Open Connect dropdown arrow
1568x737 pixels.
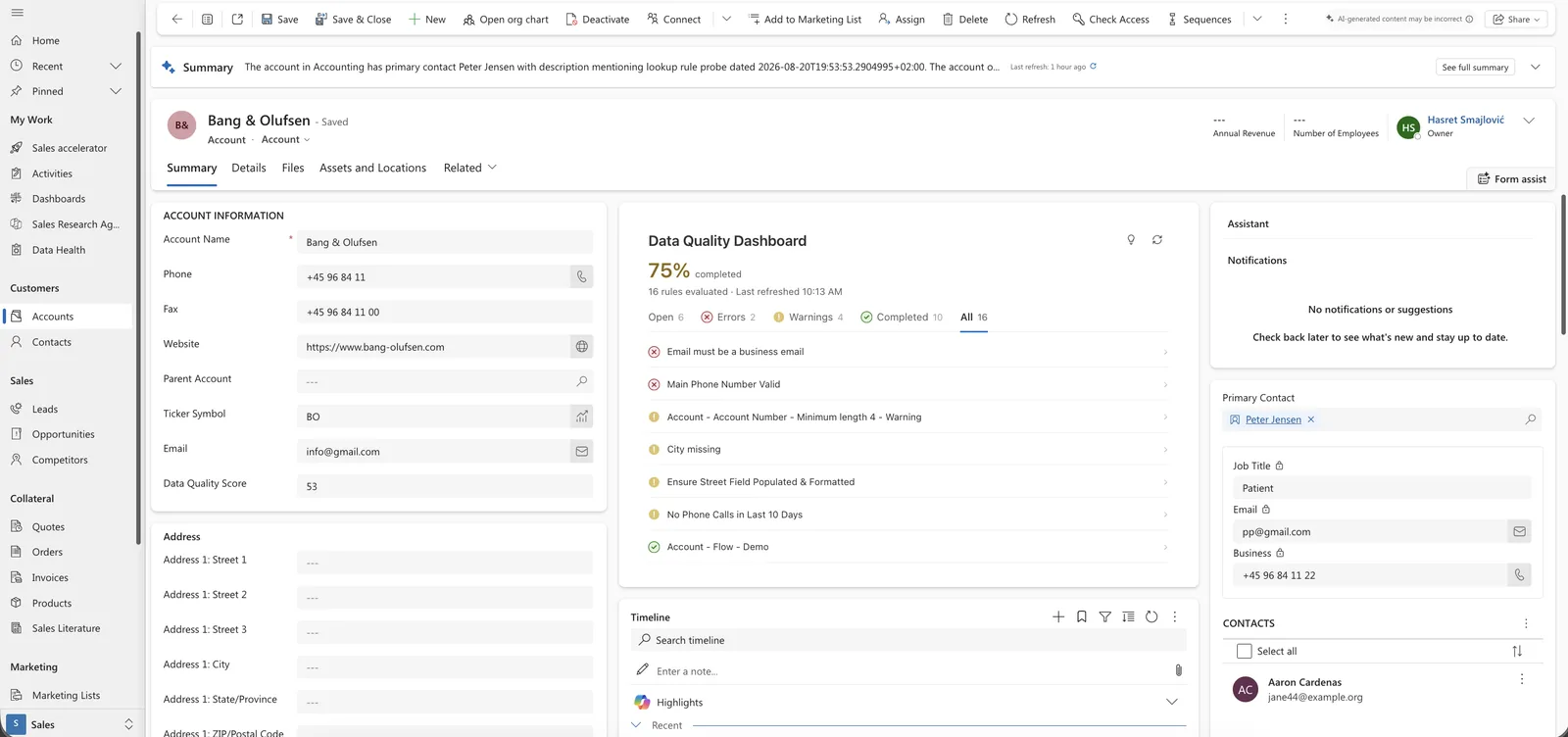click(726, 19)
